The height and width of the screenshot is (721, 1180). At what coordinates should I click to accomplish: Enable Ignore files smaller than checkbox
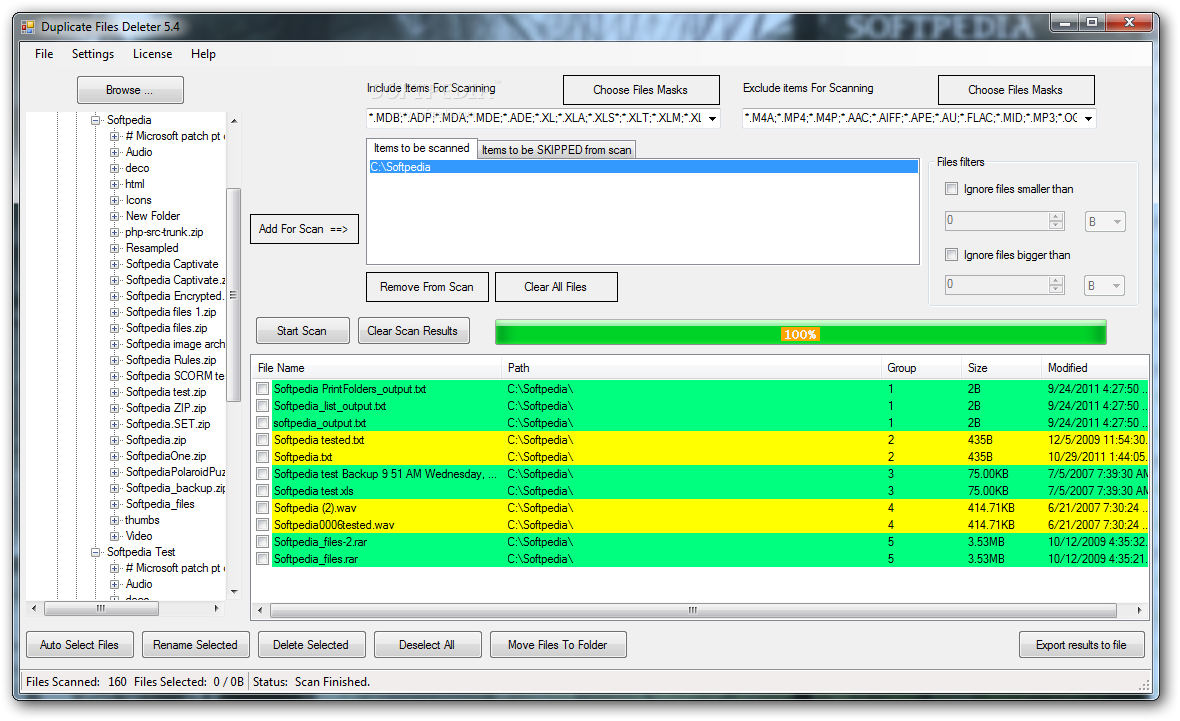pos(951,189)
